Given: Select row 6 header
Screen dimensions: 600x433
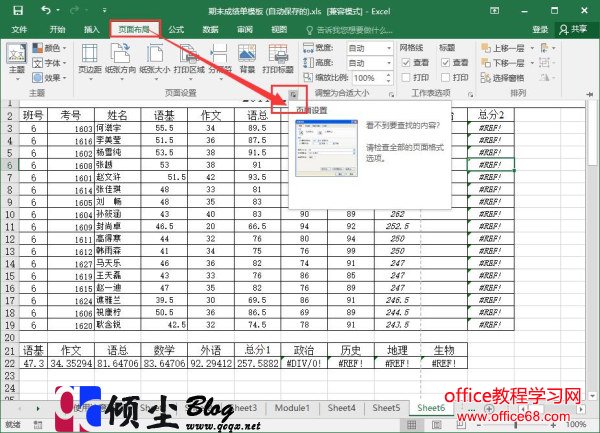Looking at the screenshot, I should 10,165.
